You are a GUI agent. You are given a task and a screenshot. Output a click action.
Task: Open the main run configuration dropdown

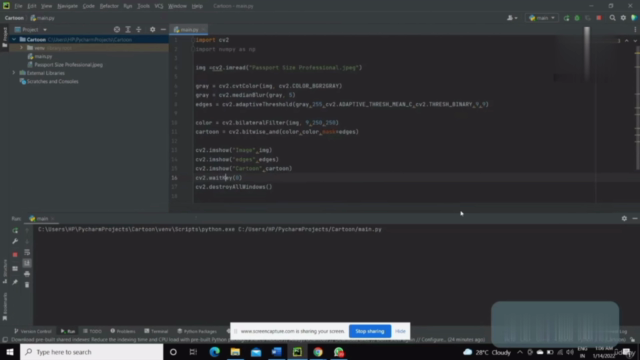click(x=542, y=18)
